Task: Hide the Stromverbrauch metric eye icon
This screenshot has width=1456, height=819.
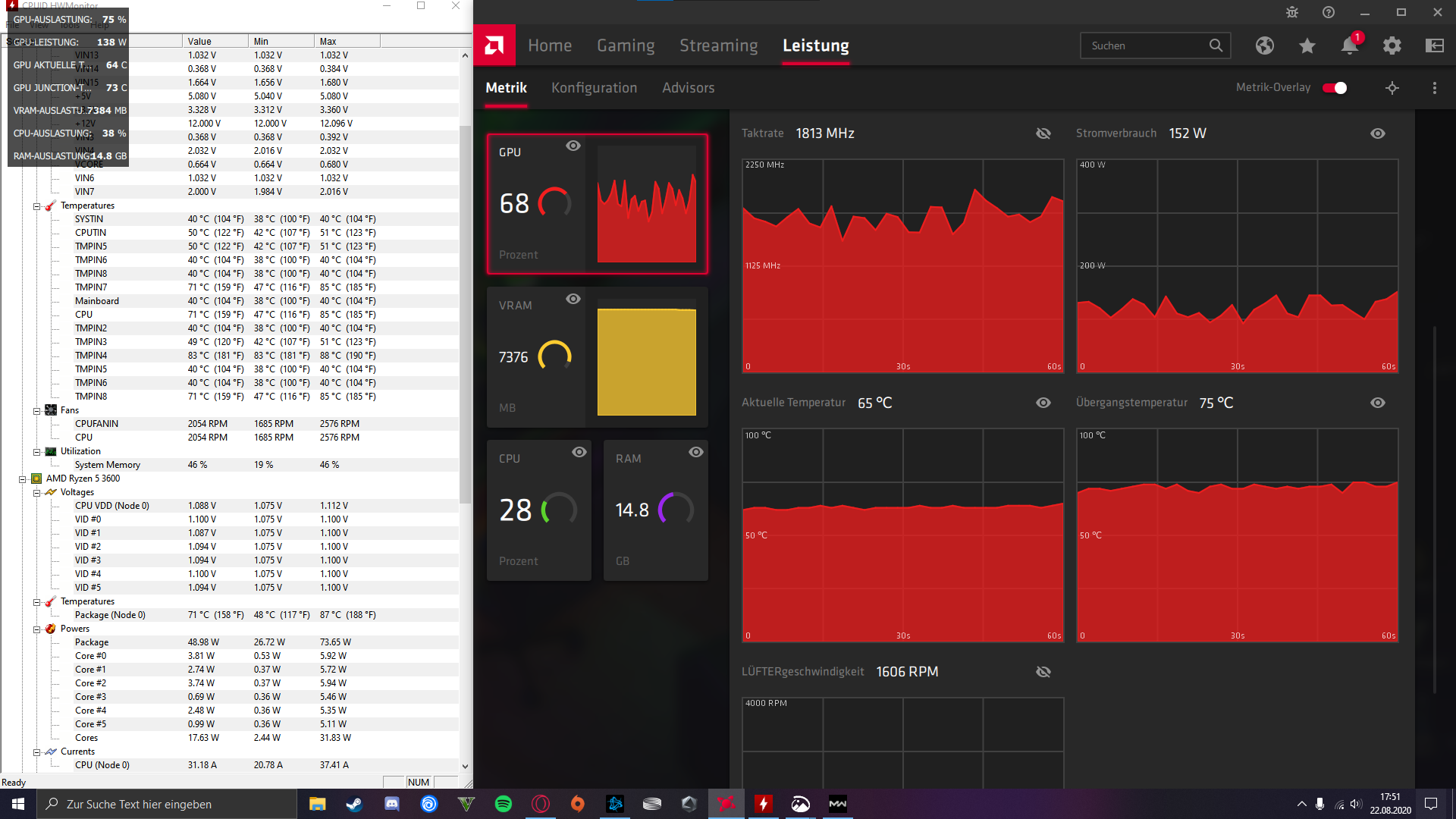Action: pos(1378,133)
